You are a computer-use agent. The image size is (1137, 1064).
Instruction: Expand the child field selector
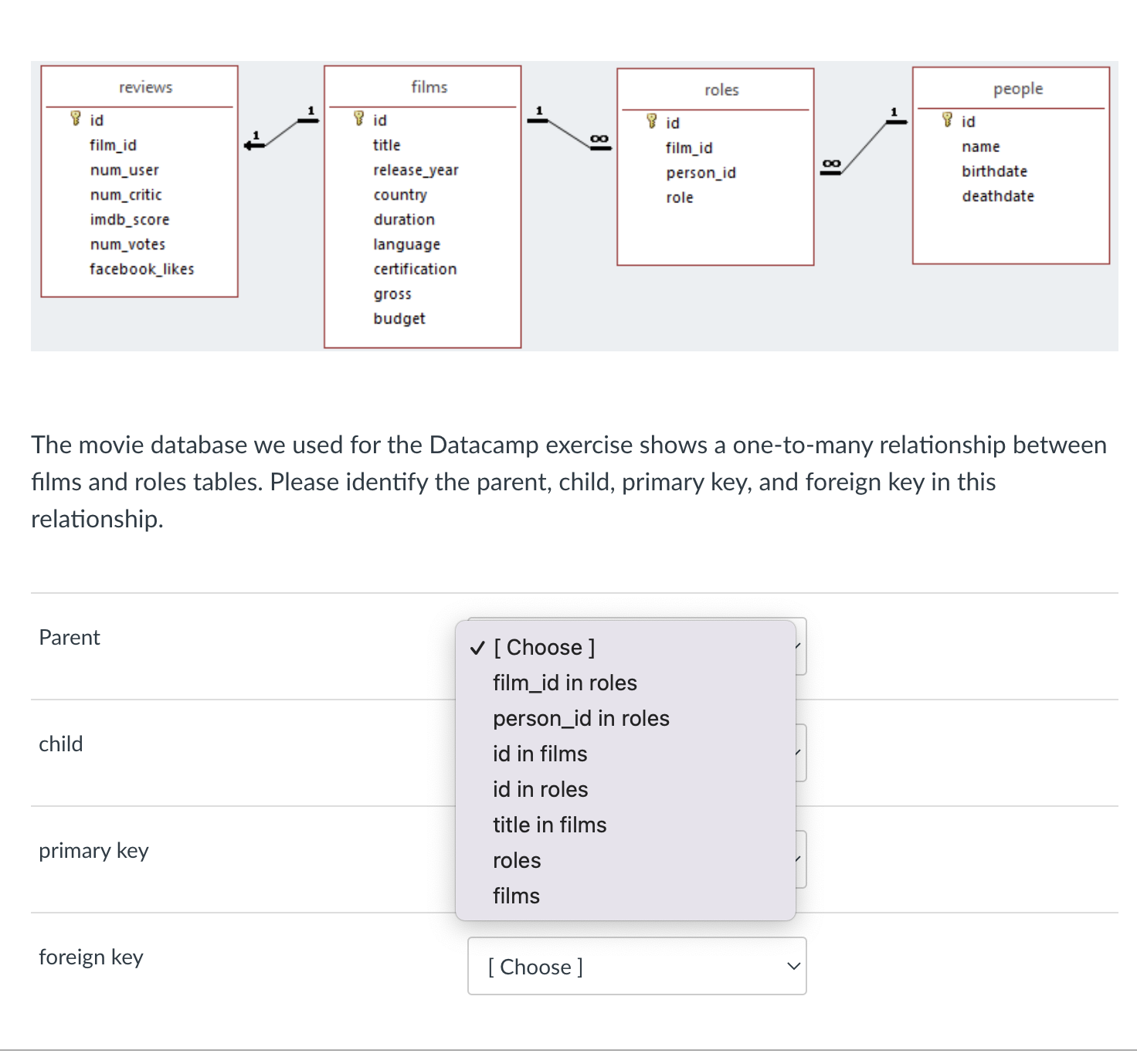coord(797,751)
